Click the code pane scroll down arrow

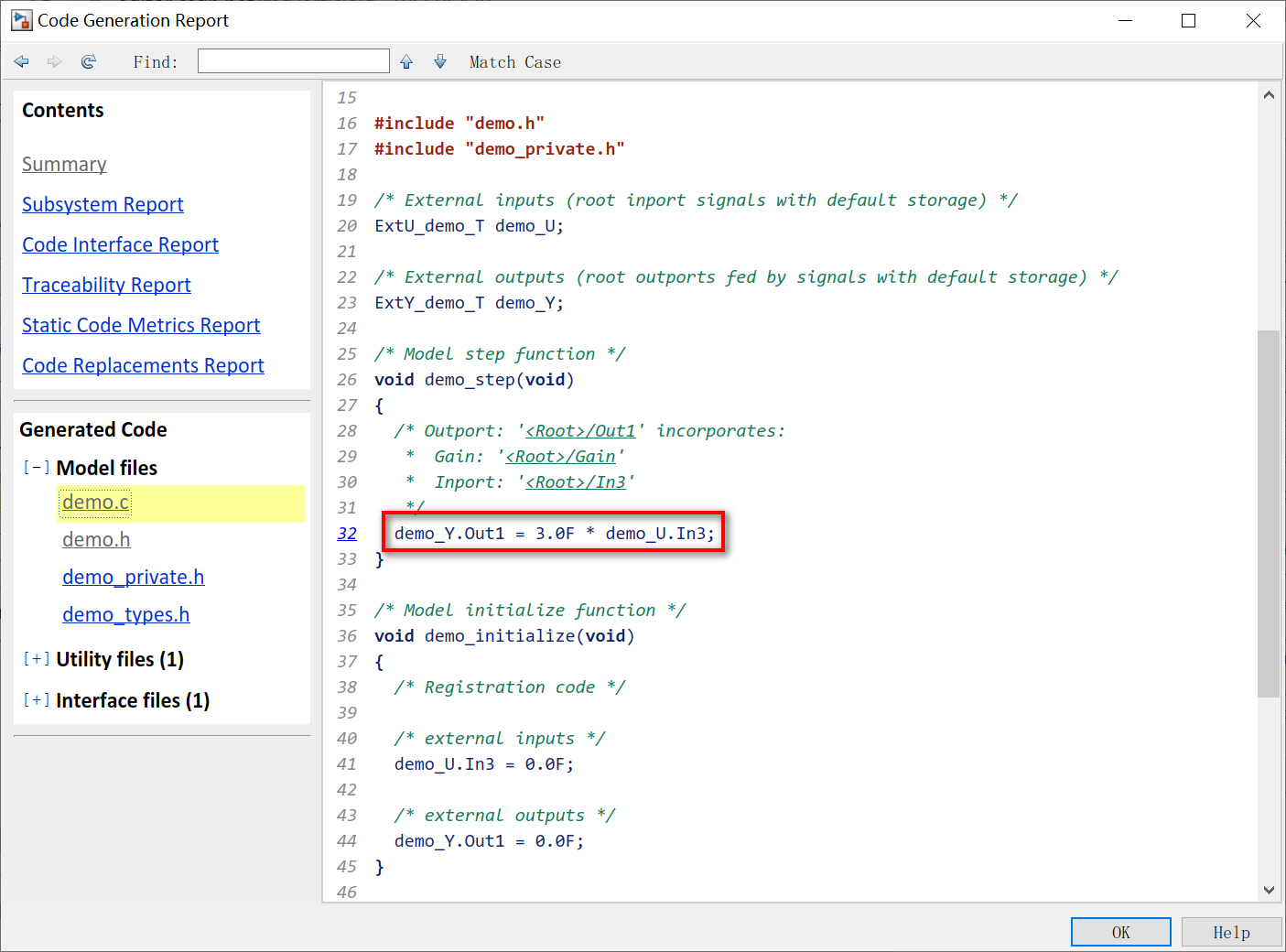point(1269,890)
